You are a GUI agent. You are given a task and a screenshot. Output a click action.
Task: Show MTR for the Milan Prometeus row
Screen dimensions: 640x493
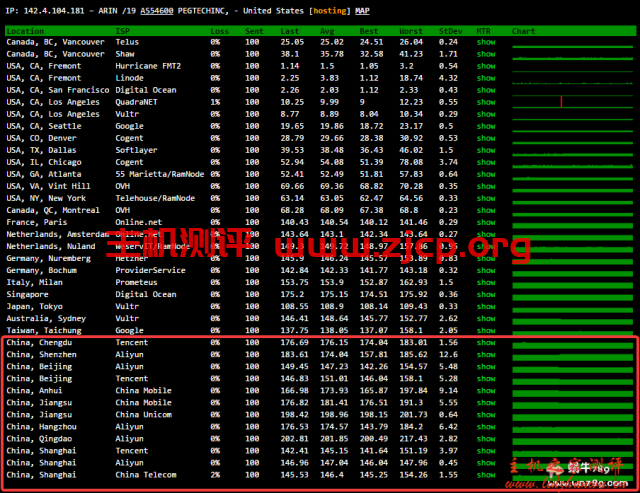(486, 282)
